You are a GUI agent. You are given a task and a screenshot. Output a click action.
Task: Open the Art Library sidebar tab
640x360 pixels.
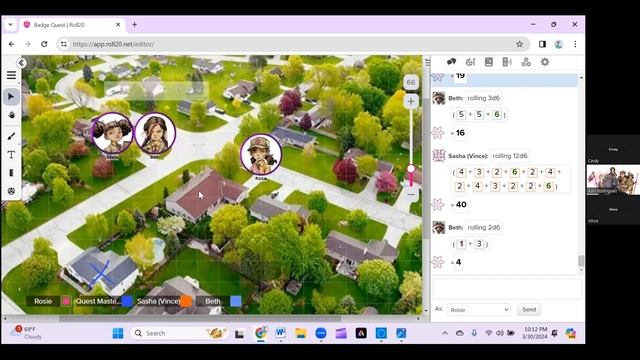[x=470, y=62]
